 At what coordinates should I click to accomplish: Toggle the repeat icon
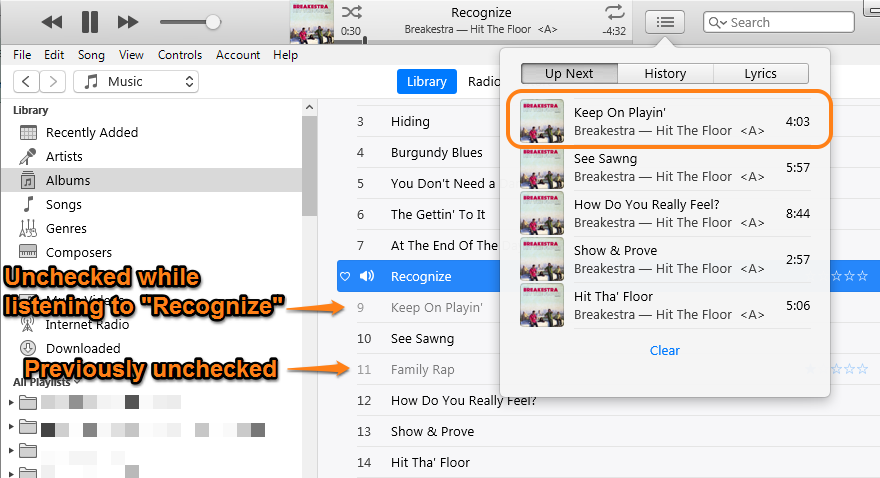point(615,12)
